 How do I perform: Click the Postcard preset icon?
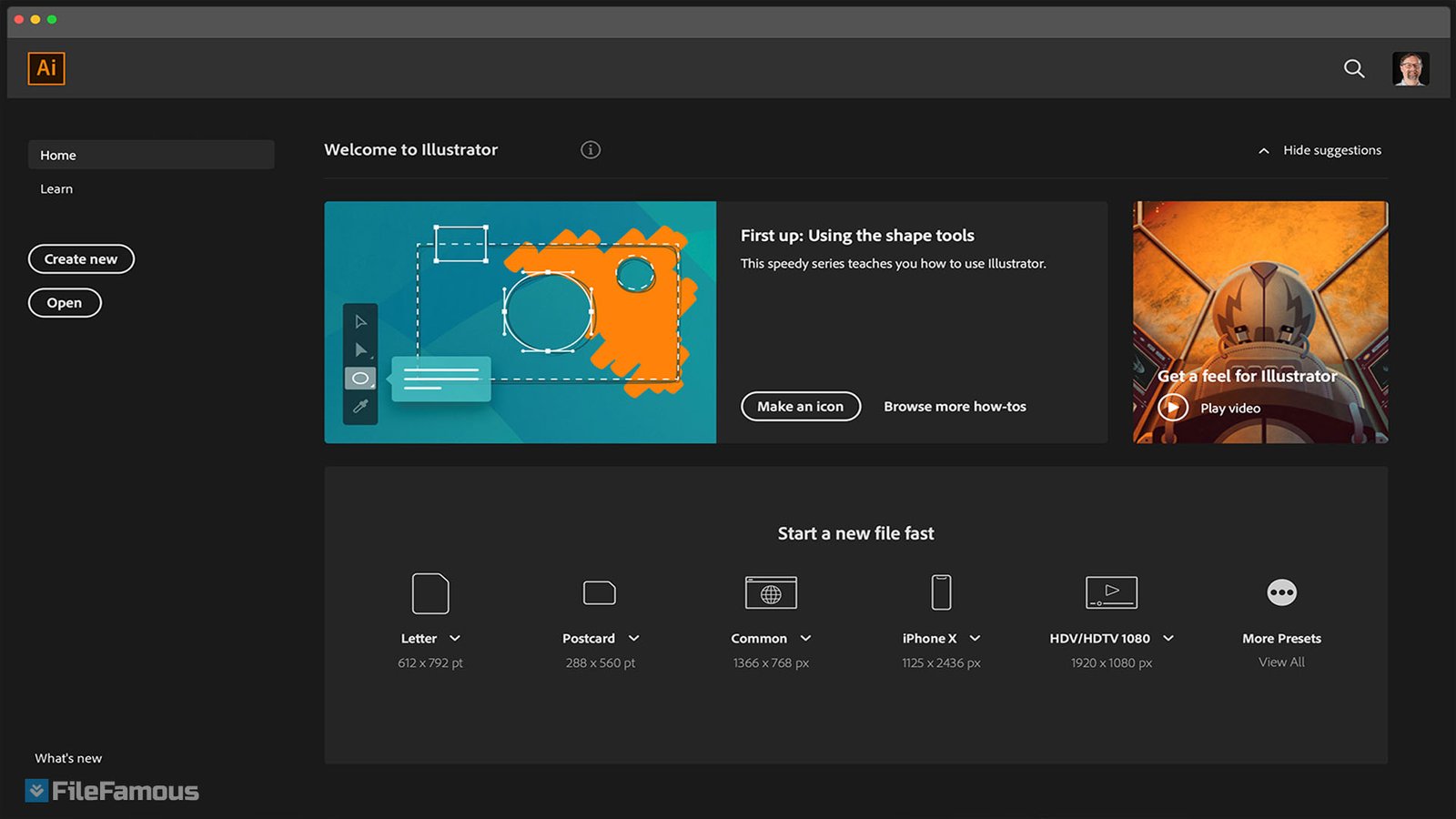click(x=600, y=592)
